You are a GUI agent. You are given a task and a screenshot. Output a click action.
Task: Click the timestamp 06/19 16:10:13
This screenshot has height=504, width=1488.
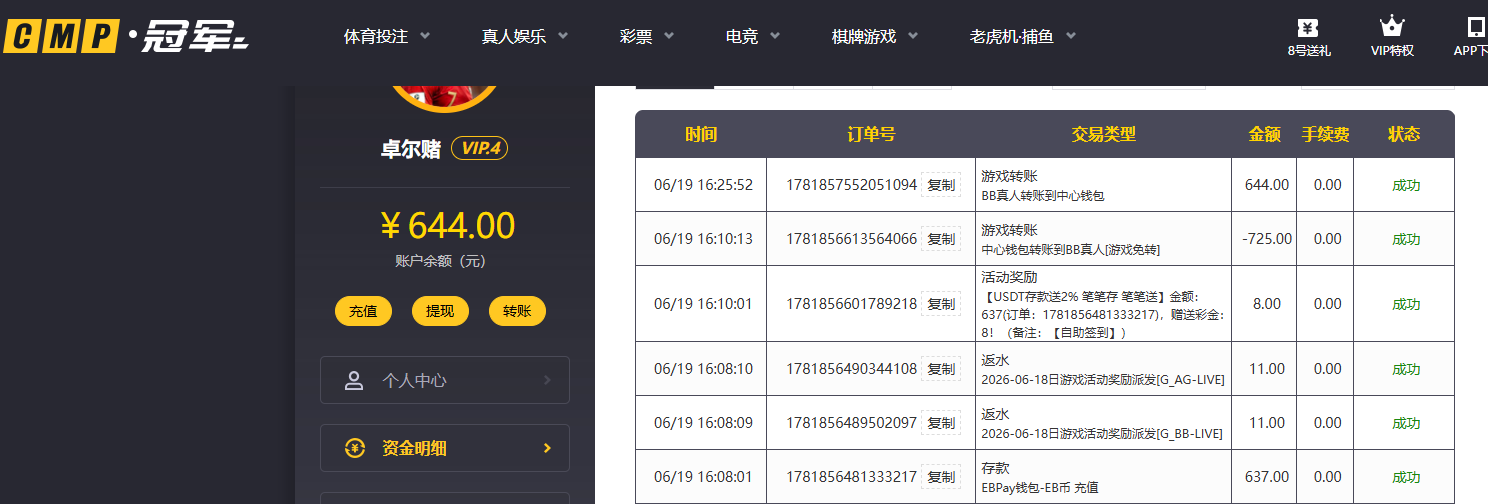pyautogui.click(x=703, y=239)
